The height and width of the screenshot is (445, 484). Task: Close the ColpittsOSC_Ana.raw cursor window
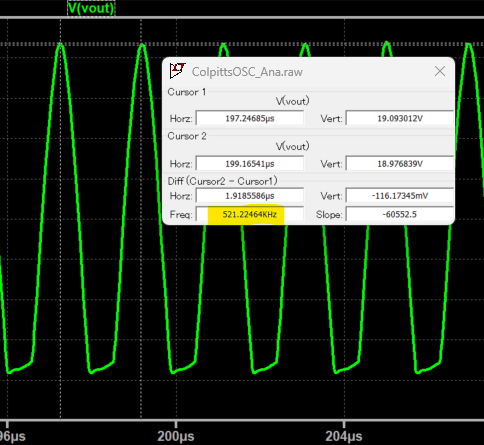coord(440,71)
